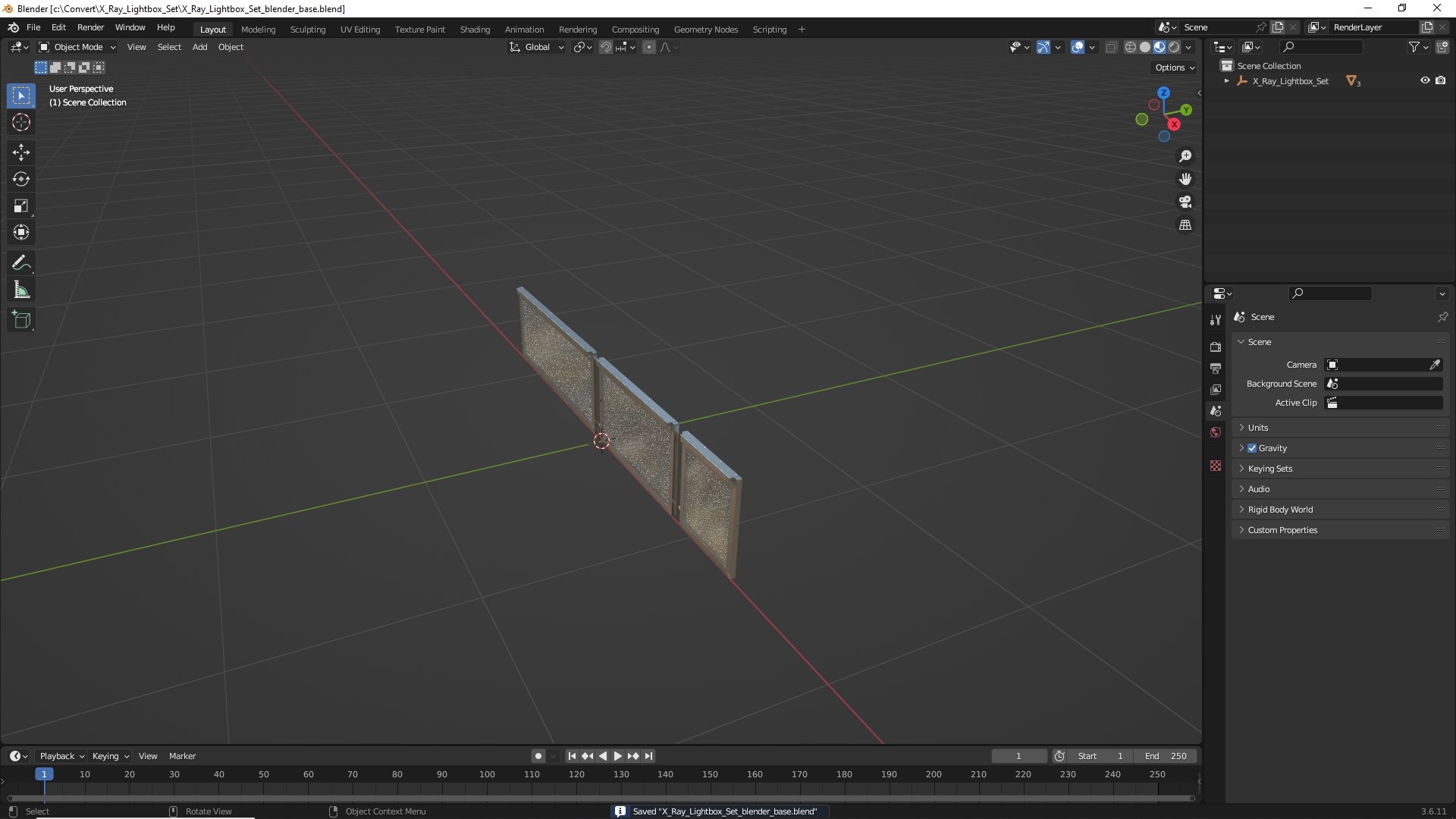Pick the Measure ruler tool

pos(21,290)
